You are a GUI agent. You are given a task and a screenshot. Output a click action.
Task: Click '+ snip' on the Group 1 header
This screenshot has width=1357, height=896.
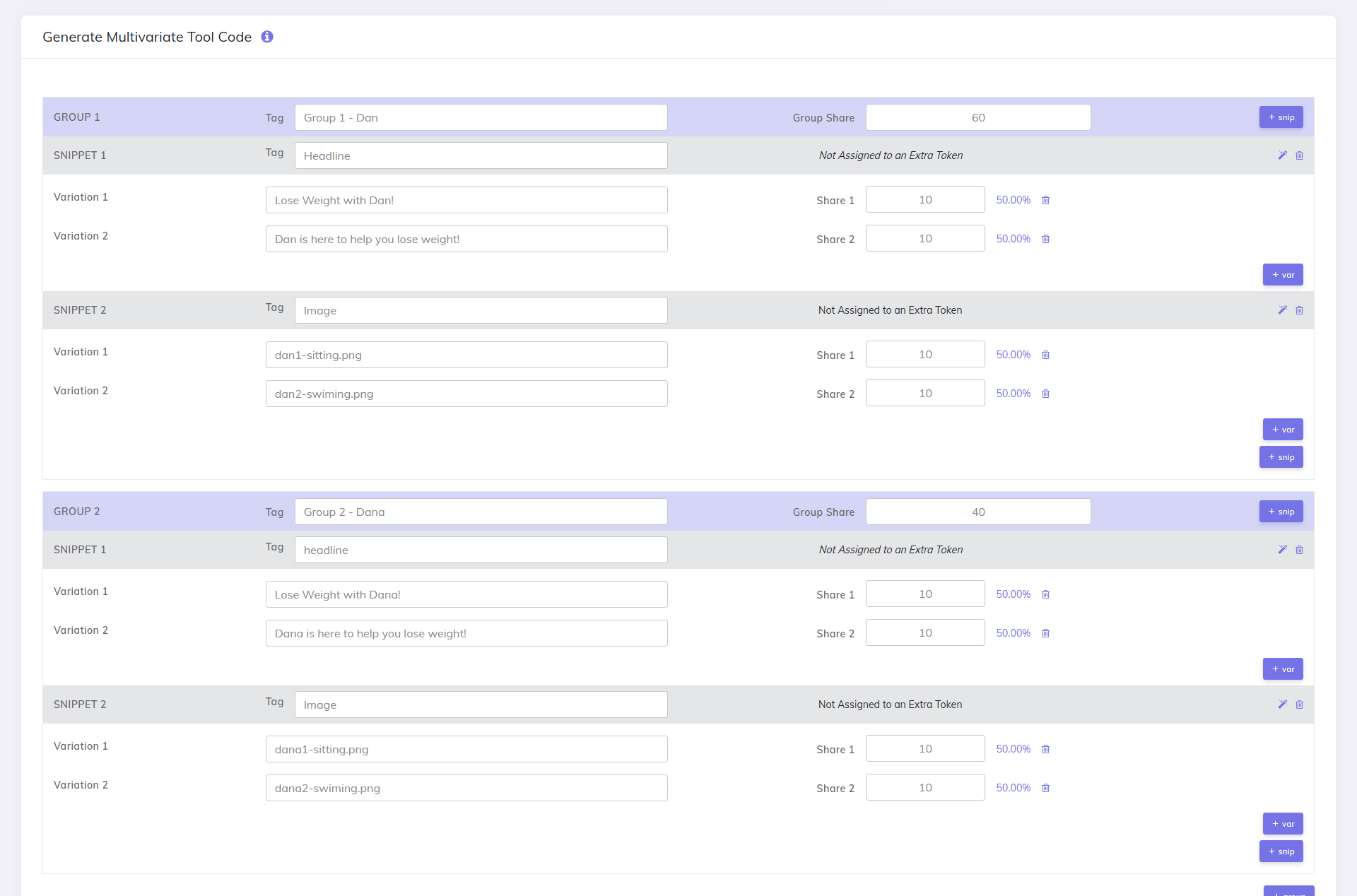[x=1281, y=117]
